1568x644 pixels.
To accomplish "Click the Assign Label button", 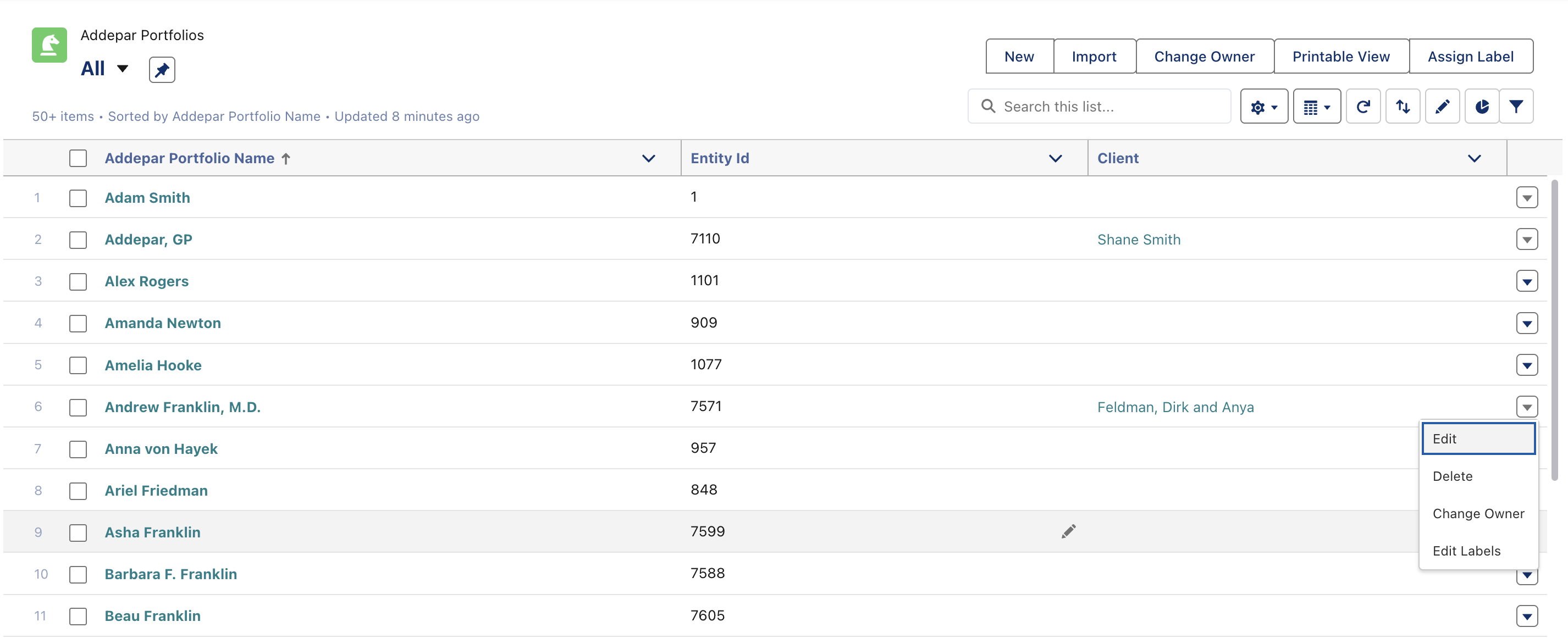I will click(1471, 57).
